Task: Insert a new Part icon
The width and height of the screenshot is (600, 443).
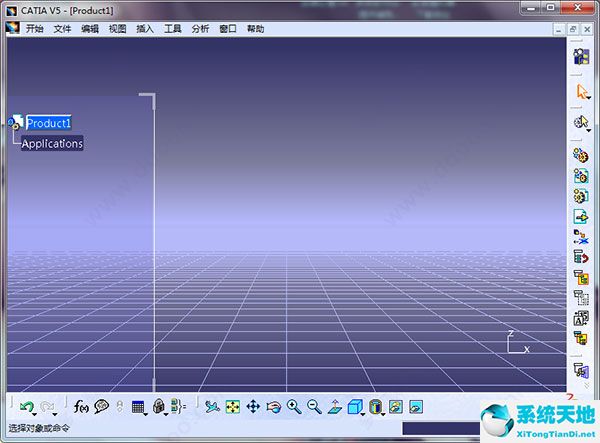Action: tap(581, 196)
